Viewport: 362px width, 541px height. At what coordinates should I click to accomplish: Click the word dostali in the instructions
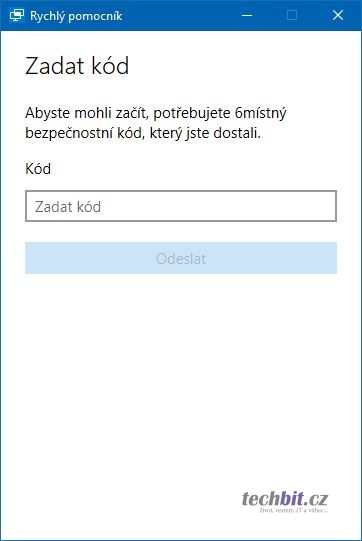pyautogui.click(x=237, y=133)
